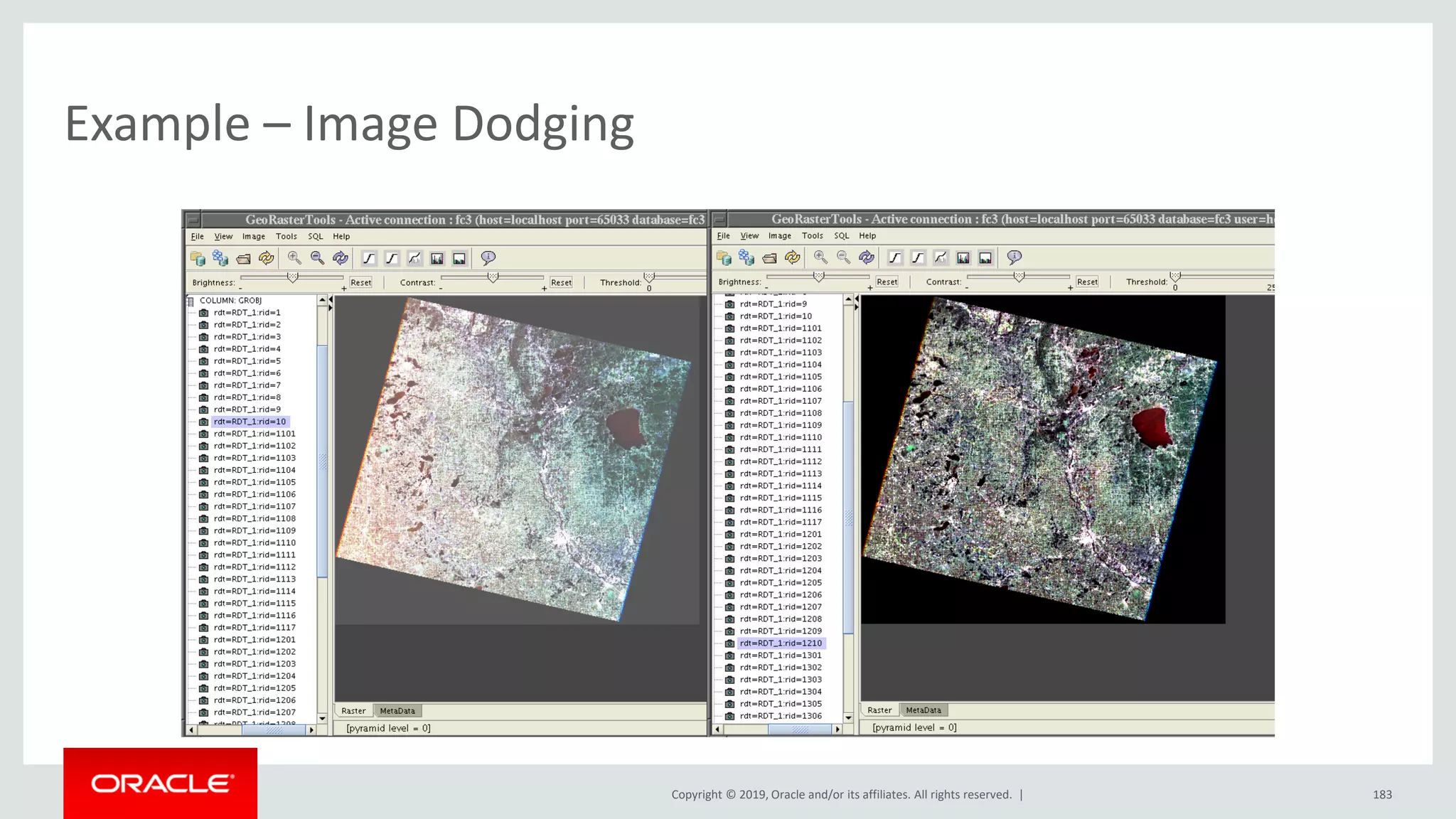The image size is (1456, 819).
Task: Click the stretch curve icon next to blue refresh, left window
Action: (368, 258)
